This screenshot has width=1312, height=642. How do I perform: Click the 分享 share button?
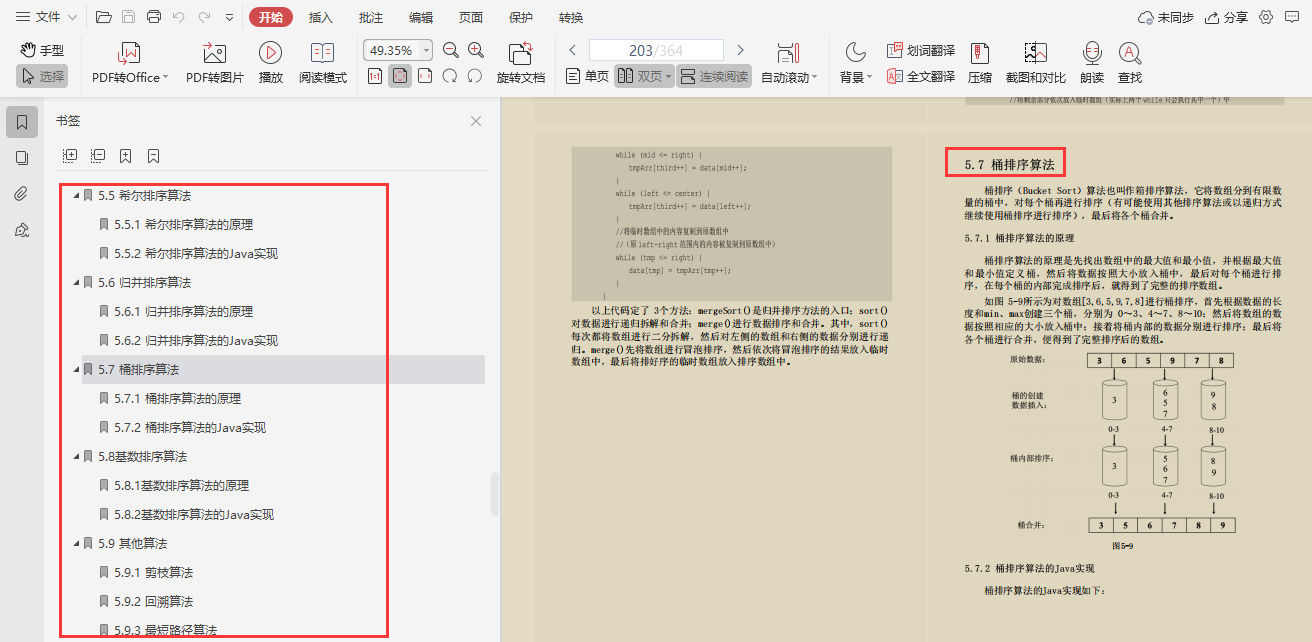pyautogui.click(x=1227, y=17)
